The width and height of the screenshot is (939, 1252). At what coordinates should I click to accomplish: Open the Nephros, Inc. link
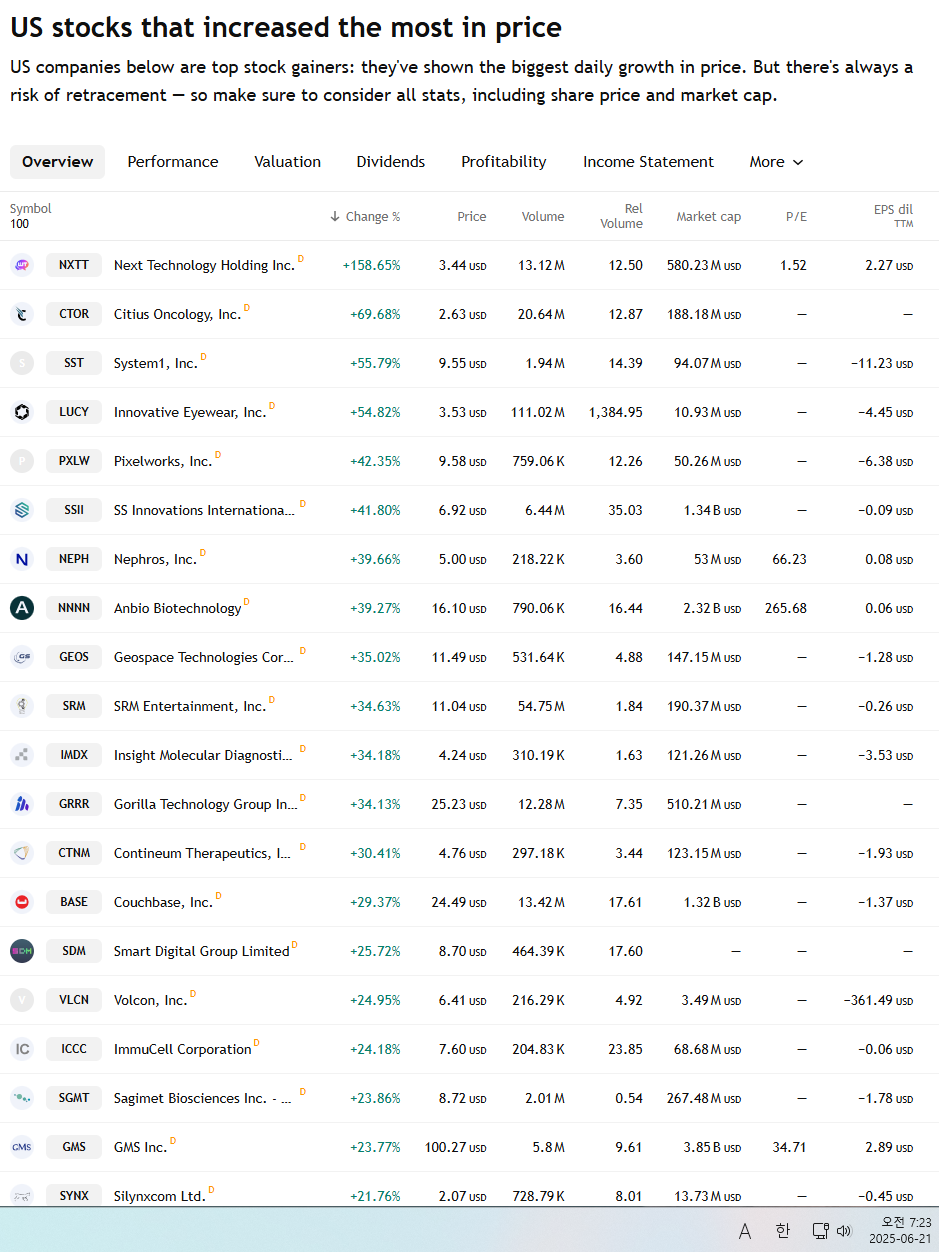coord(155,559)
